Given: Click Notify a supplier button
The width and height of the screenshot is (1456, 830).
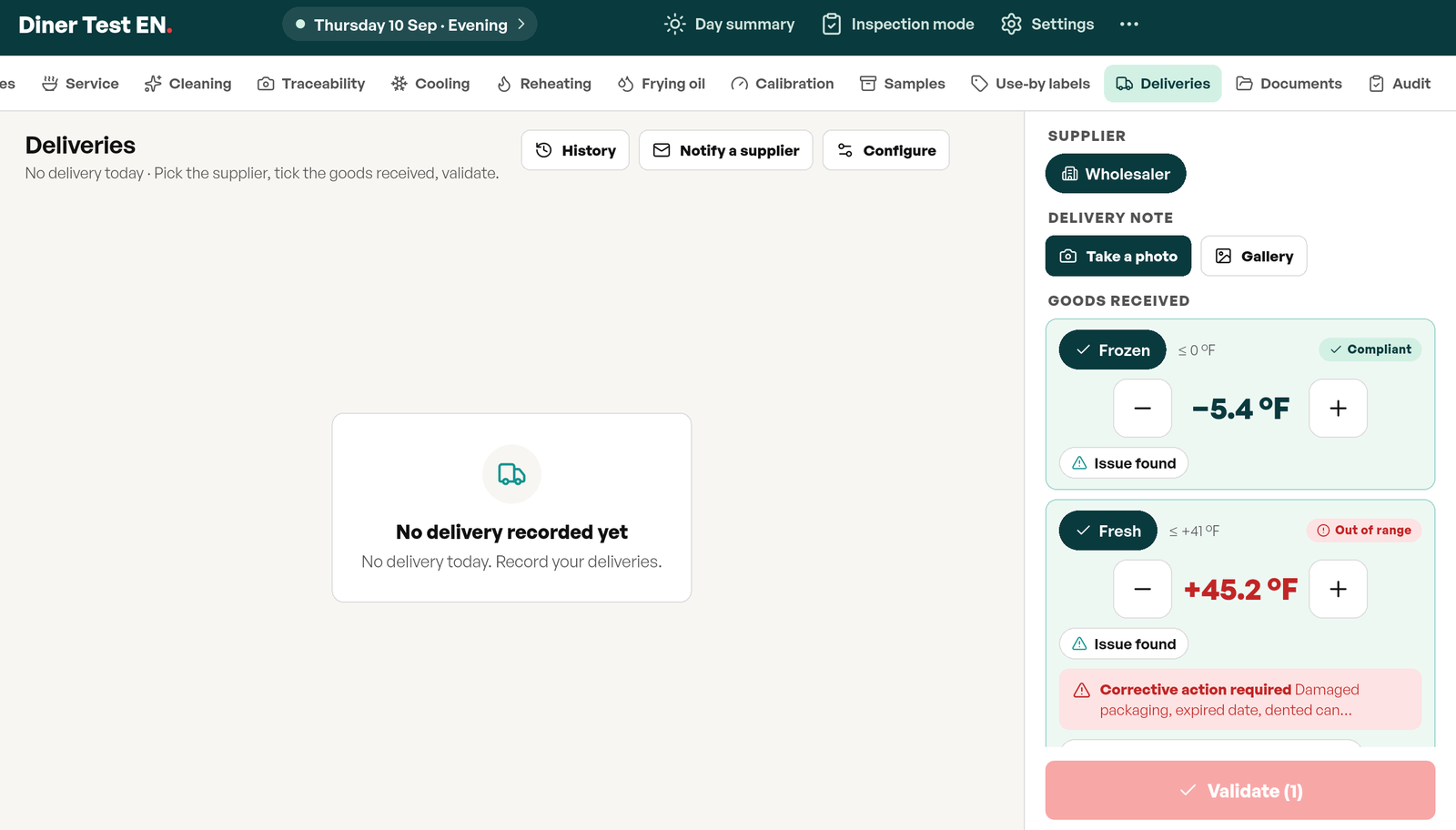Looking at the screenshot, I should point(726,150).
